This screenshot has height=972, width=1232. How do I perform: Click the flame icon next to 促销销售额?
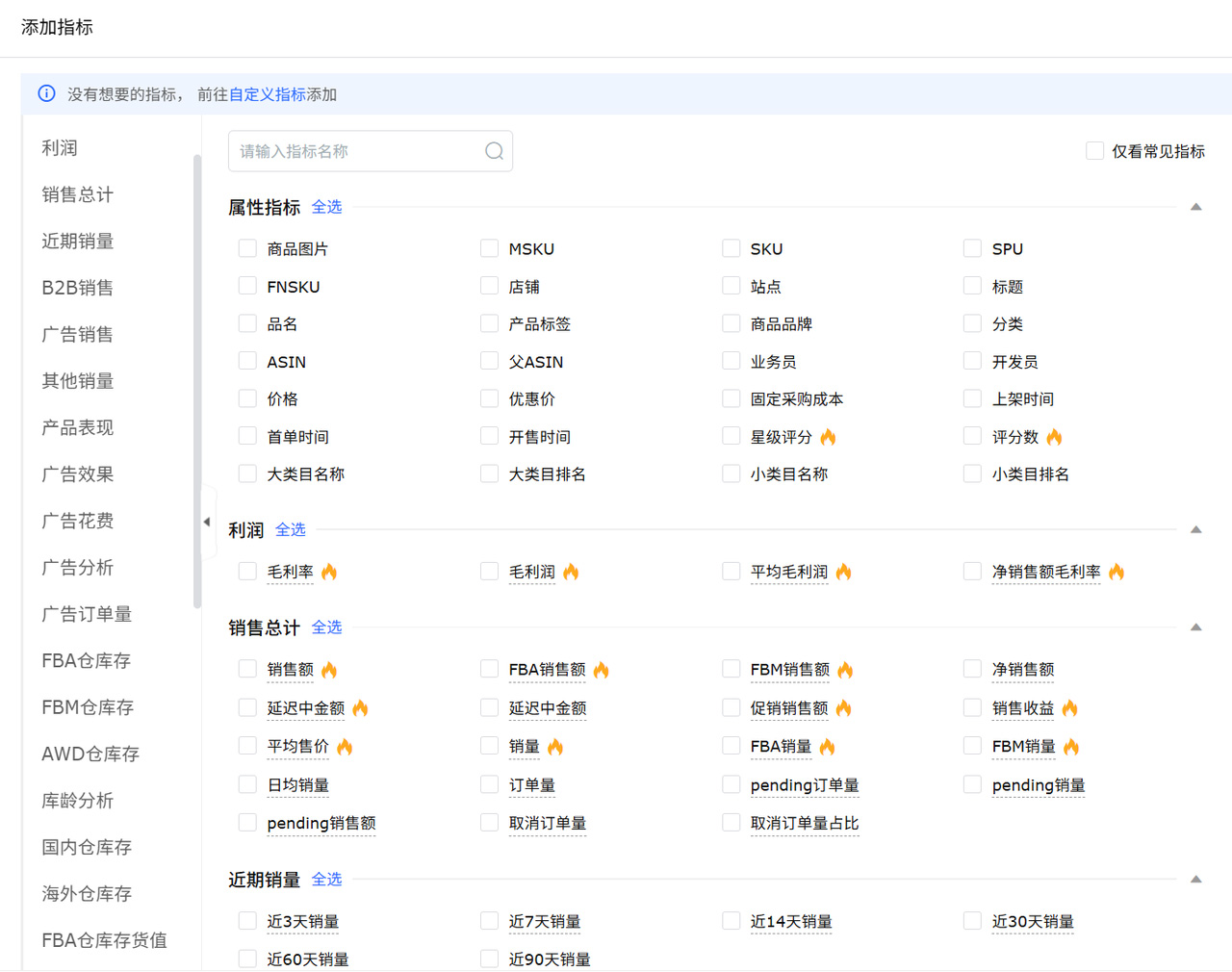click(843, 708)
